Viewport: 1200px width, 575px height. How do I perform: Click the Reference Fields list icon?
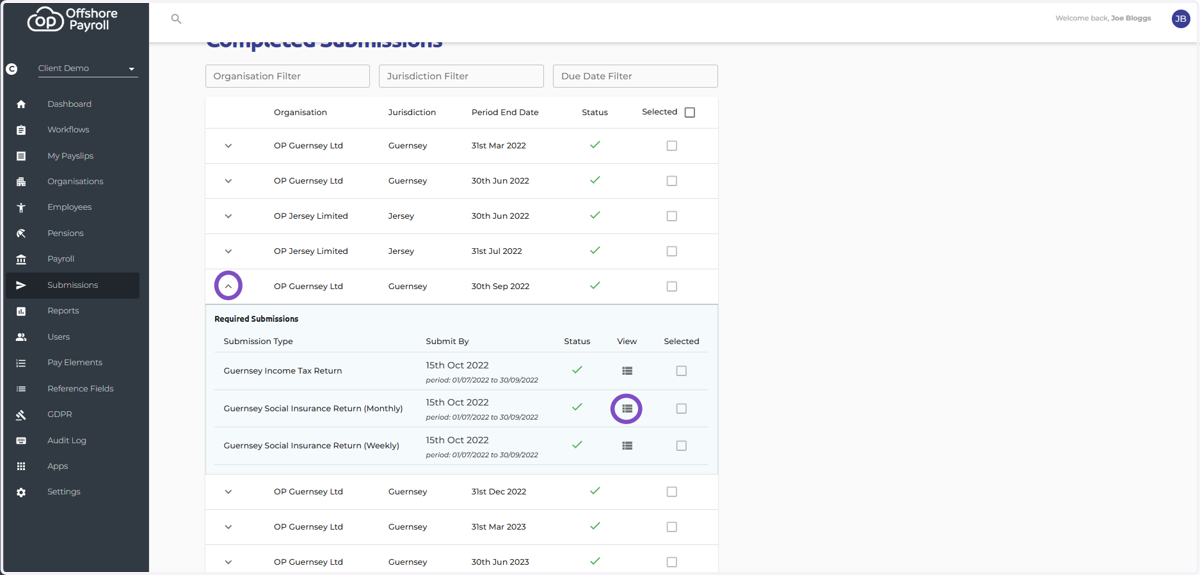tap(21, 389)
